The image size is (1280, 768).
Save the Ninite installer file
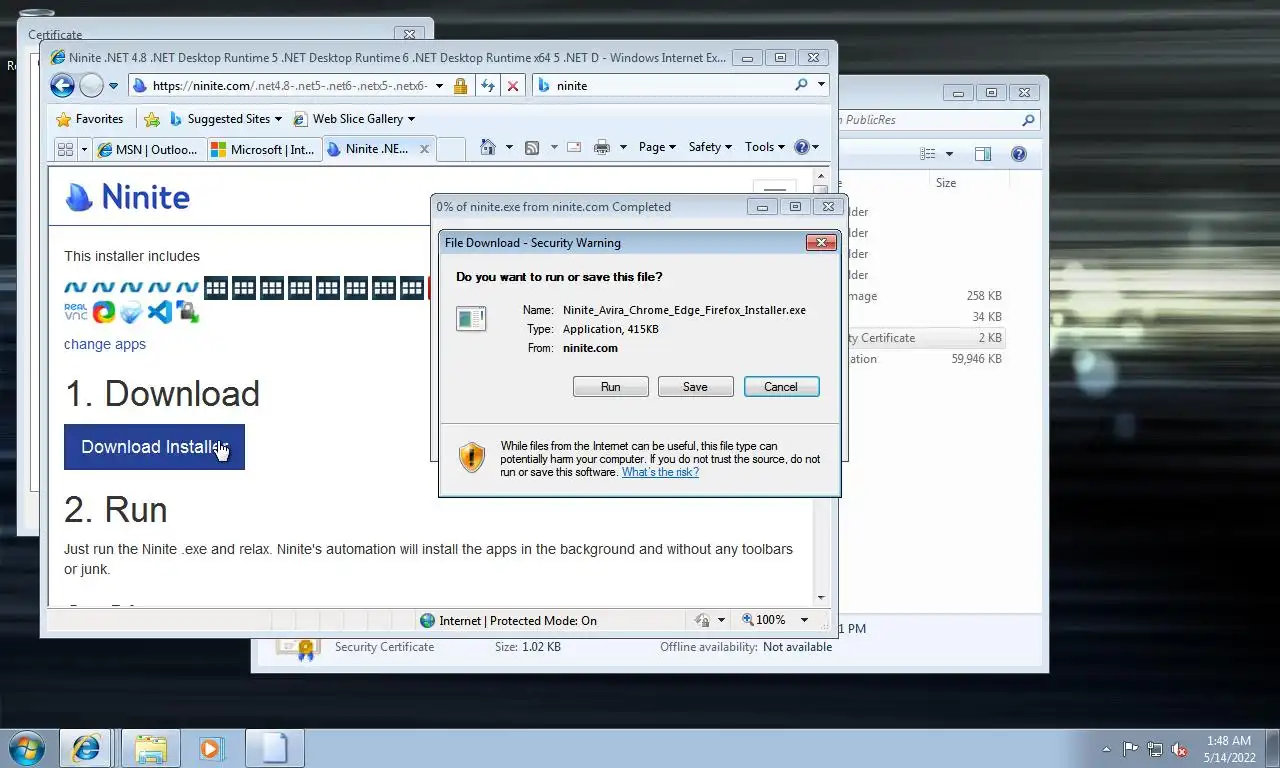[x=695, y=387]
